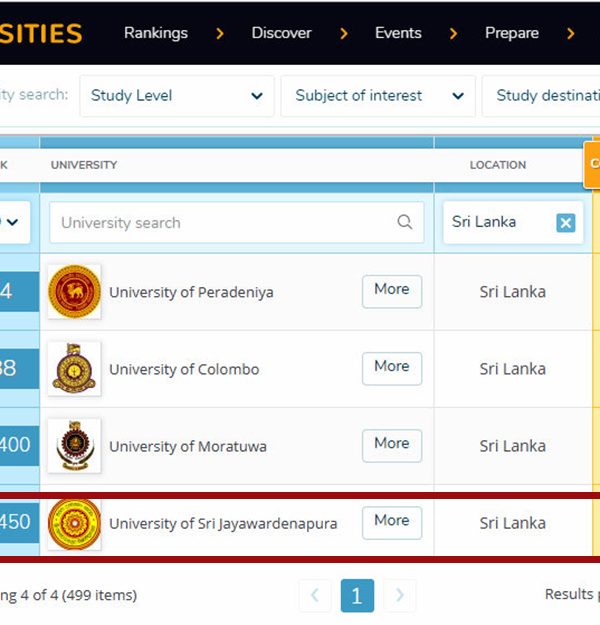Image resolution: width=600 pixels, height=625 pixels.
Task: Click More for University of Peradeniya
Action: (x=391, y=290)
